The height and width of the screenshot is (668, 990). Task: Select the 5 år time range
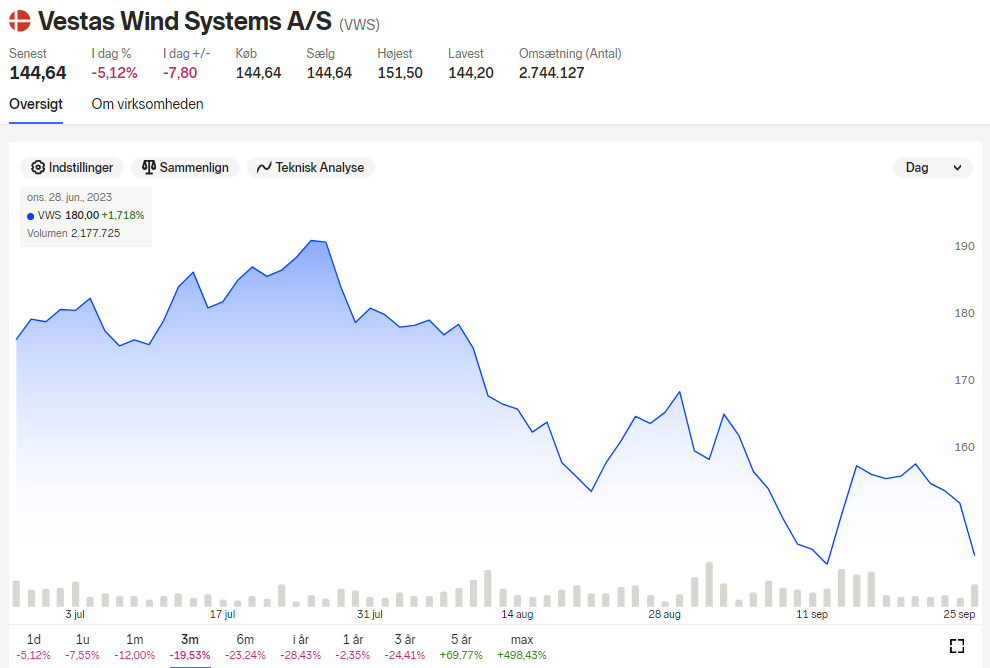461,647
